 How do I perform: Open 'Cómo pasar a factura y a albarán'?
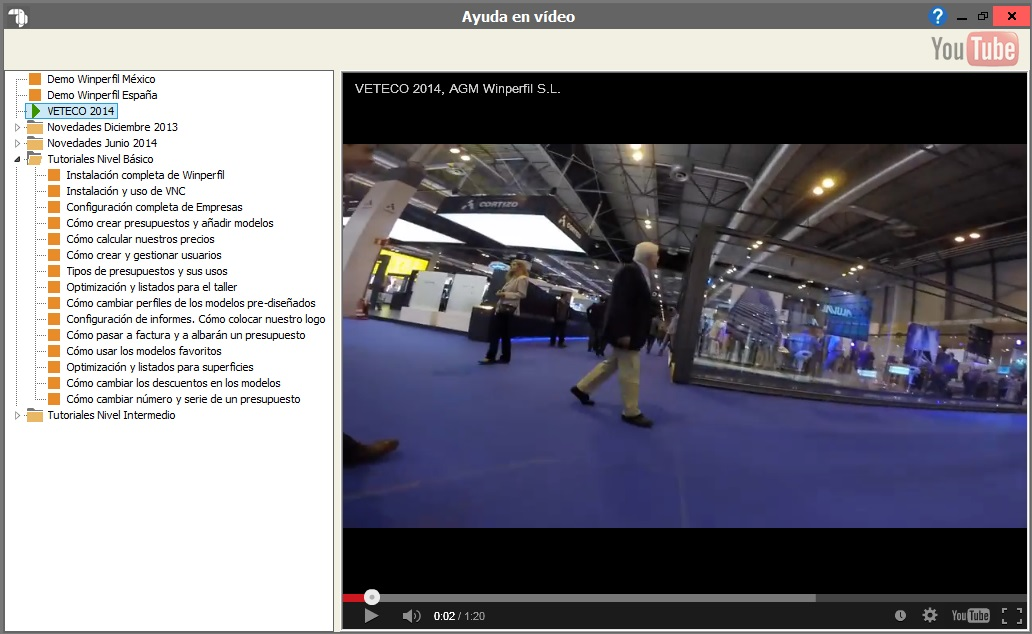pyautogui.click(x=186, y=335)
